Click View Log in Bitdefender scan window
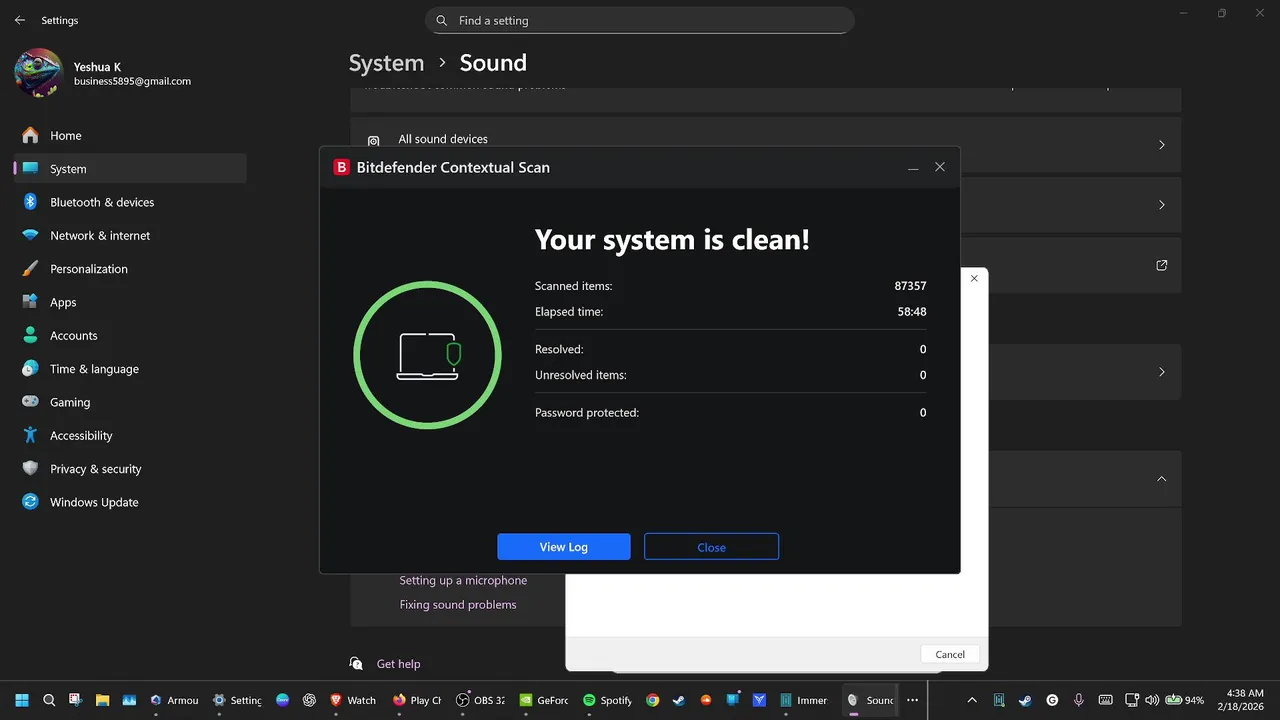Image resolution: width=1280 pixels, height=720 pixels. click(564, 547)
